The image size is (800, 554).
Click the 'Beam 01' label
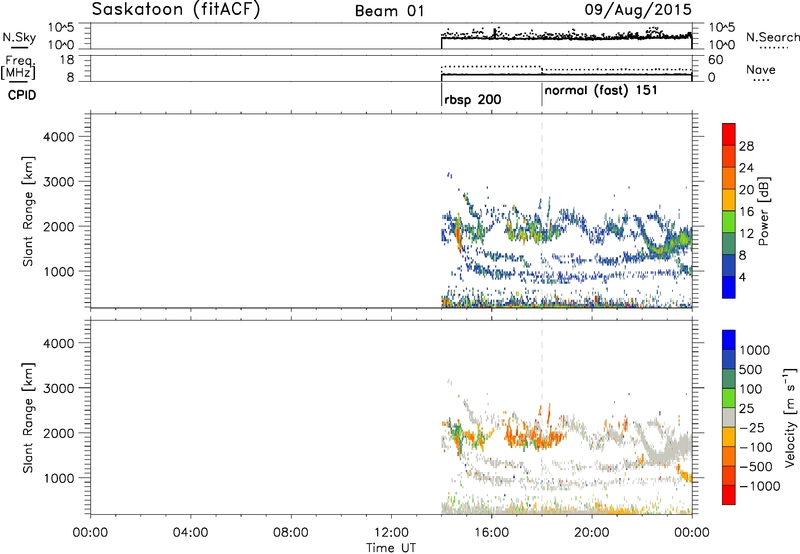(x=389, y=11)
